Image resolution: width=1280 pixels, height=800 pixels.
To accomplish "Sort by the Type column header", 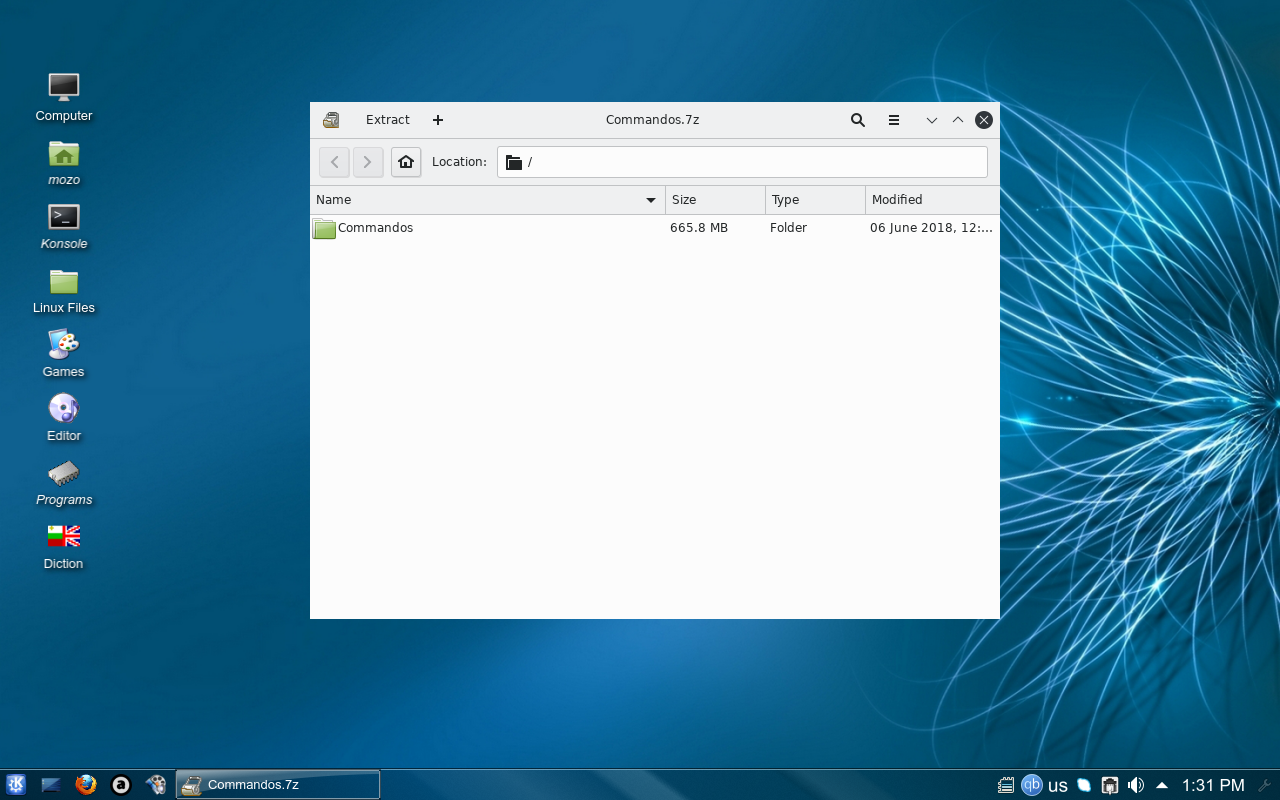I will (816, 200).
